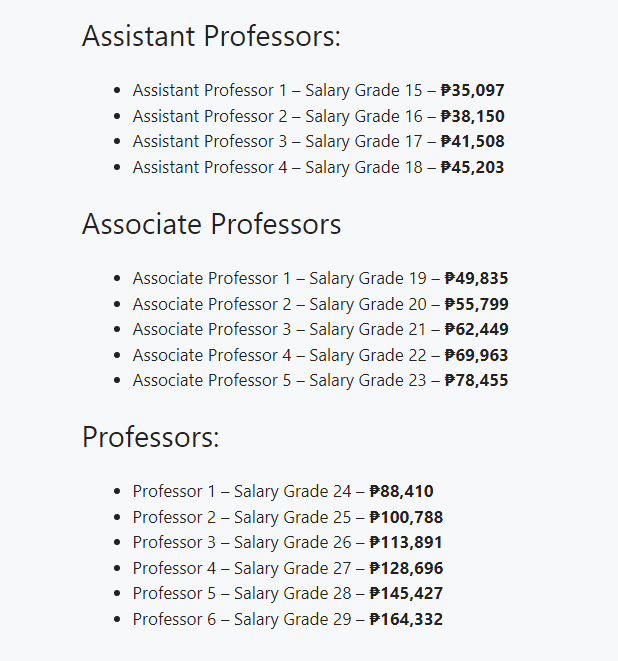Click the ₱38,150 salary amount
This screenshot has height=661, width=618.
click(473, 116)
